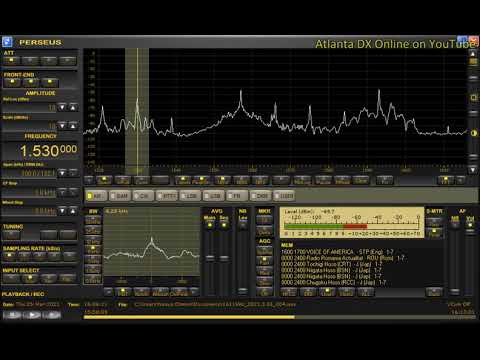Decrease CF Step with down arrow
The width and height of the screenshot is (480, 360).
[x=62, y=192]
